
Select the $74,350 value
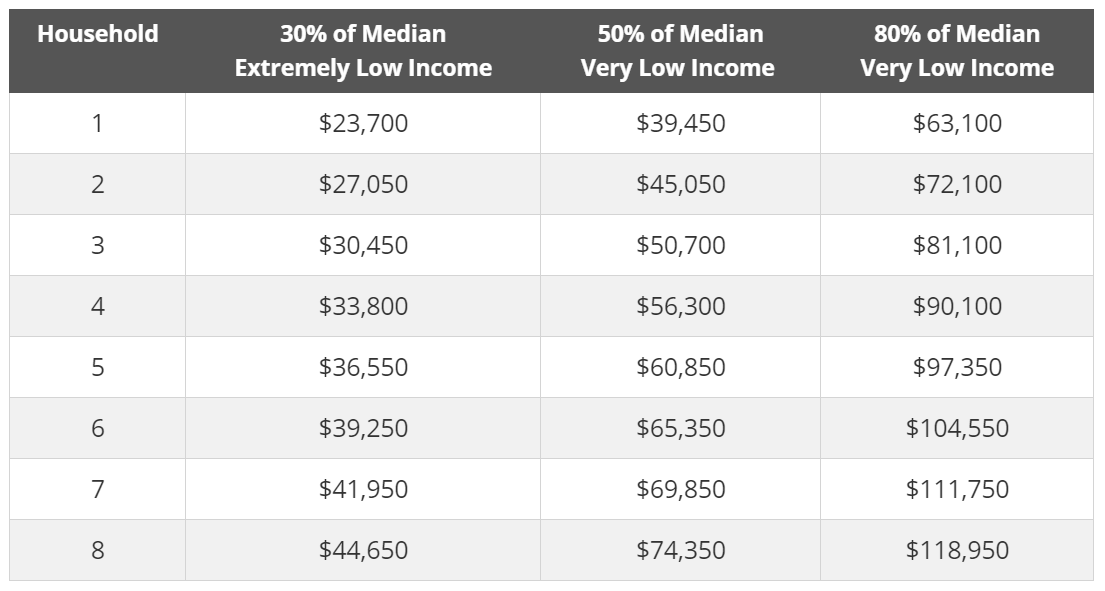tap(680, 550)
